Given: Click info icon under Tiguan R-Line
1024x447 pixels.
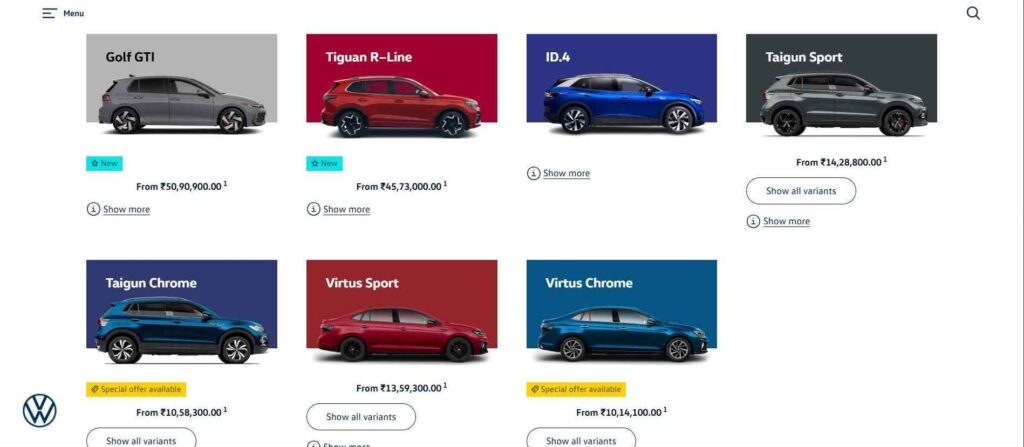Looking at the screenshot, I should tap(313, 209).
